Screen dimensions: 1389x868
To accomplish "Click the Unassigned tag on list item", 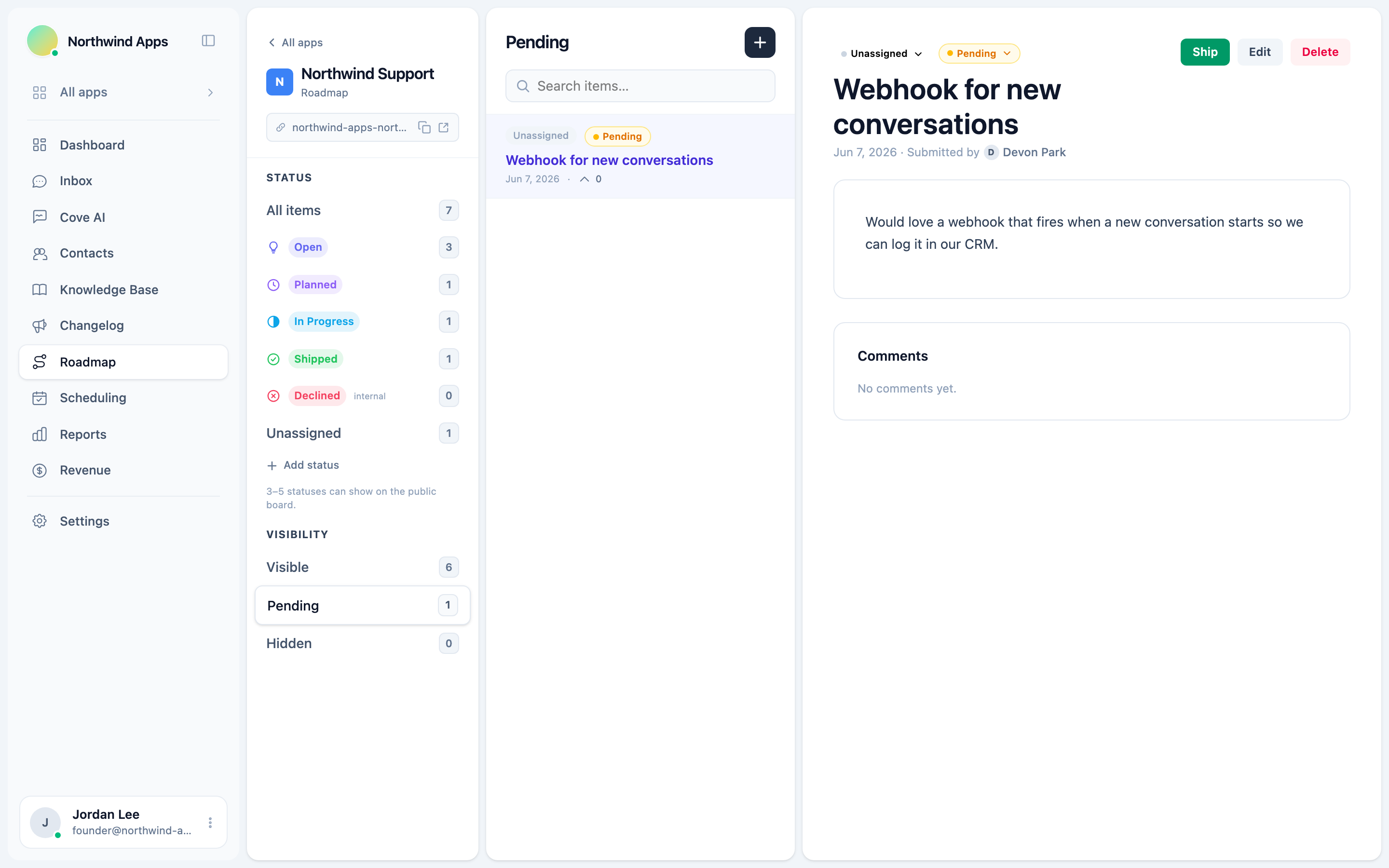I will point(540,136).
